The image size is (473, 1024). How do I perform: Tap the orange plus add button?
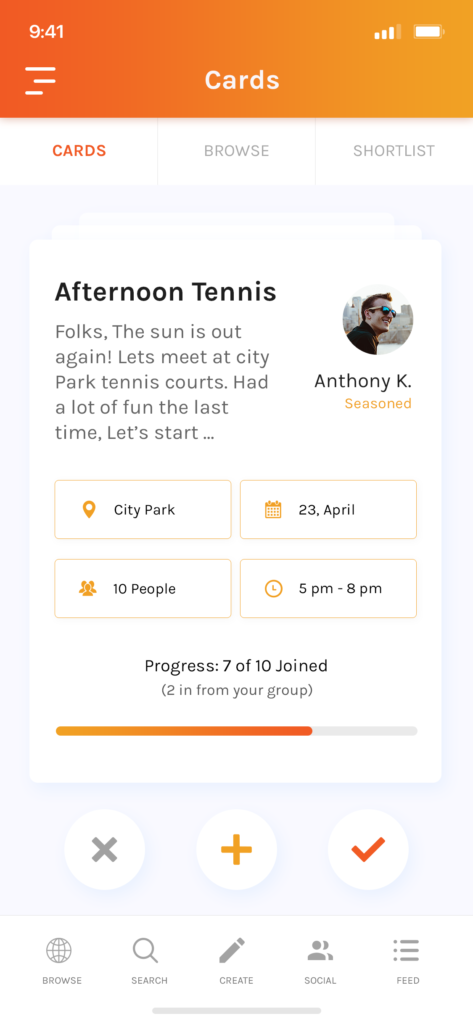coord(236,850)
